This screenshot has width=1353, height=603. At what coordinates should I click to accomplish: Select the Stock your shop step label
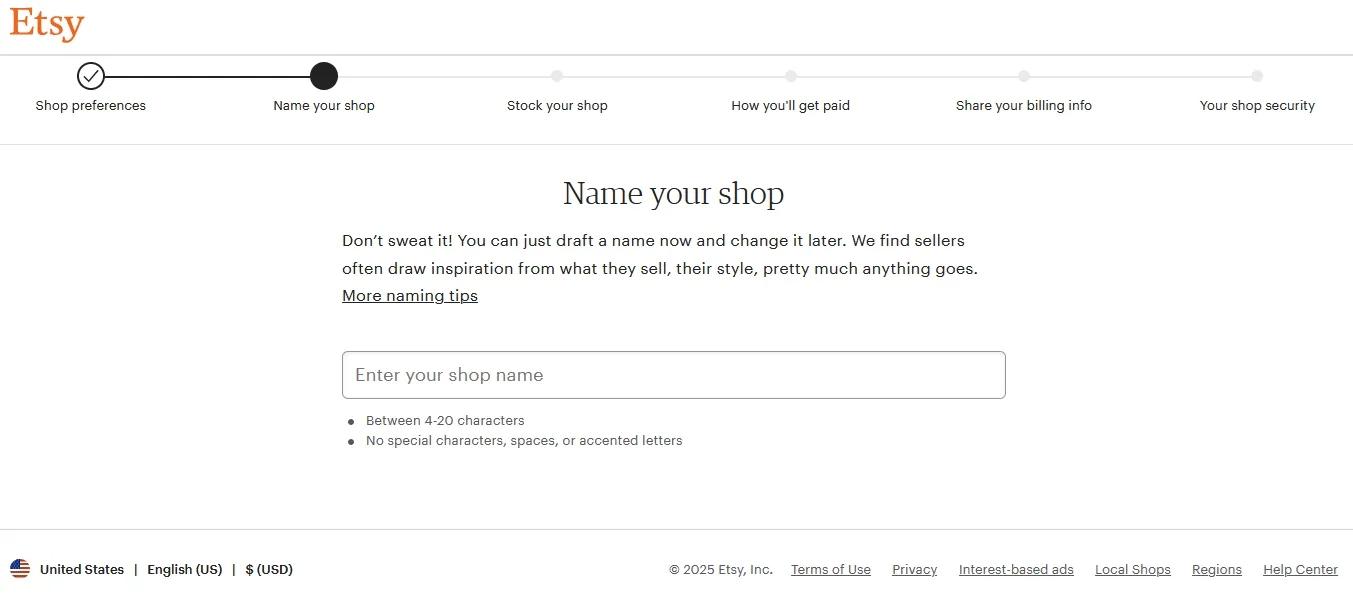(557, 106)
